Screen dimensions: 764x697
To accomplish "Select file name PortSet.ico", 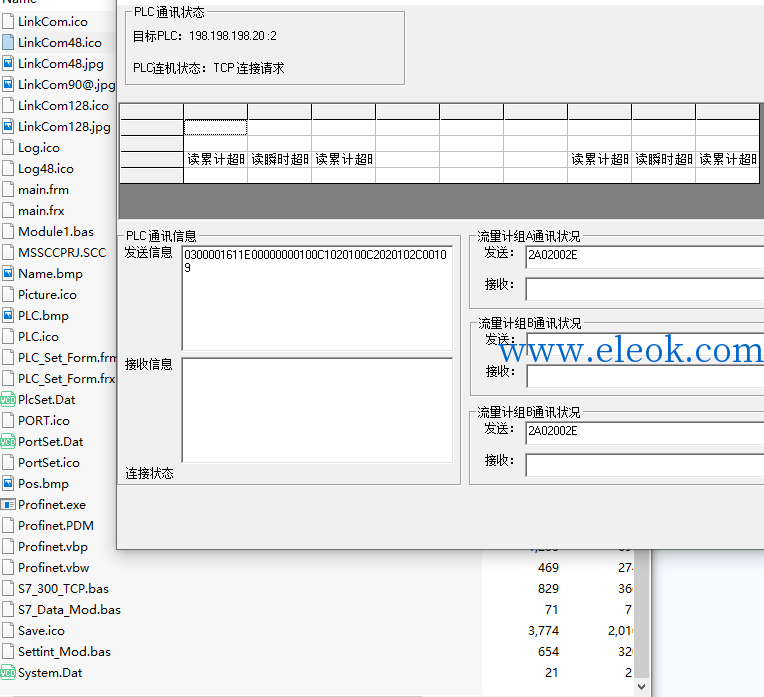I will [49, 463].
